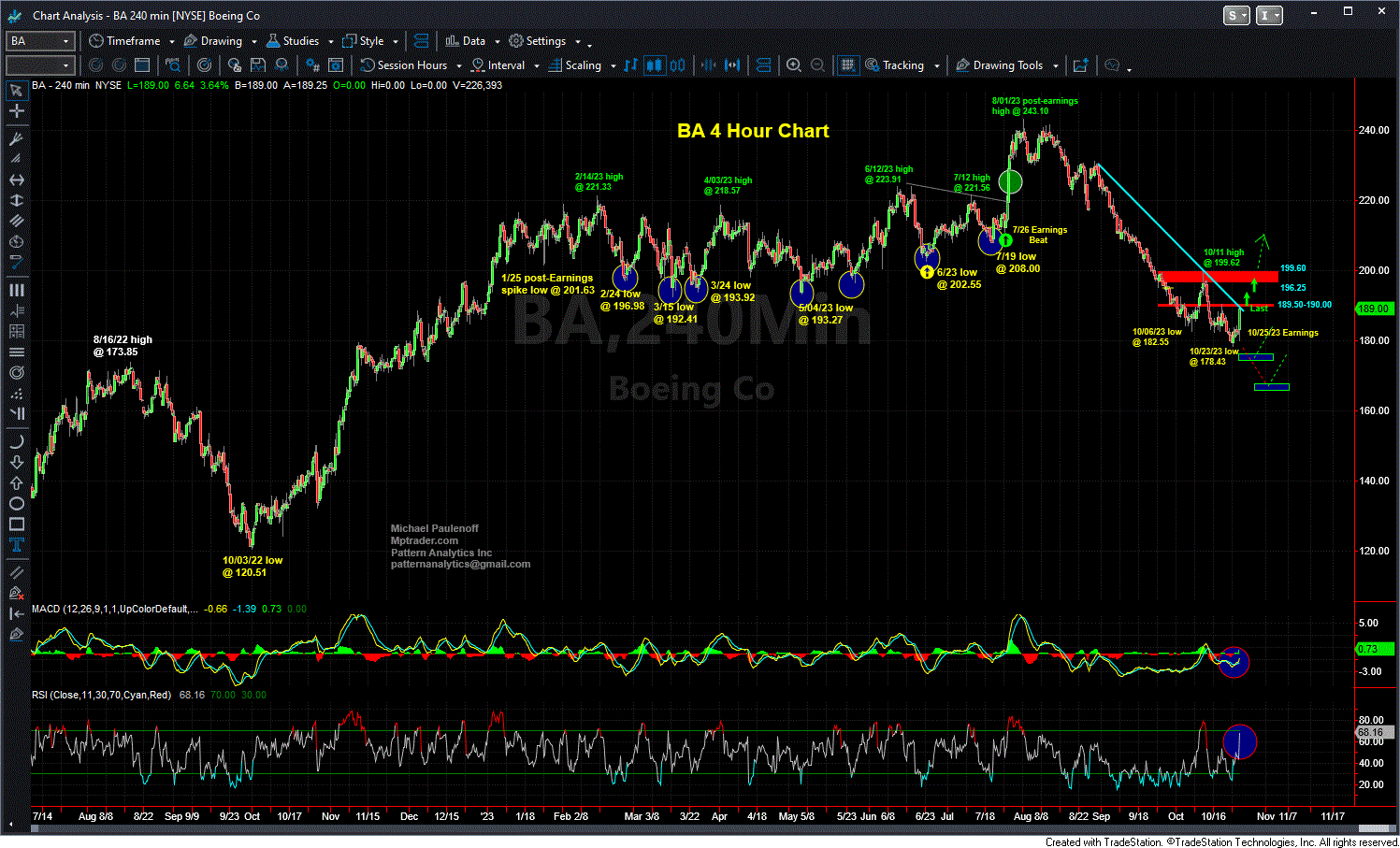This screenshot has height=848, width=1400.
Task: Select the three horizontal lines tool
Action: (16, 352)
